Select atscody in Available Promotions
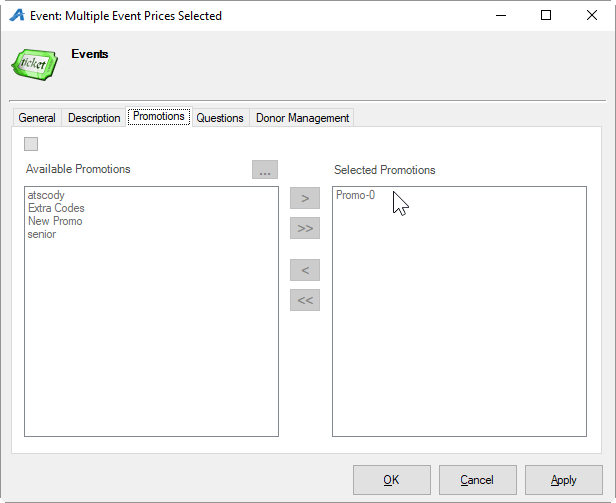The width and height of the screenshot is (616, 503). click(45, 196)
